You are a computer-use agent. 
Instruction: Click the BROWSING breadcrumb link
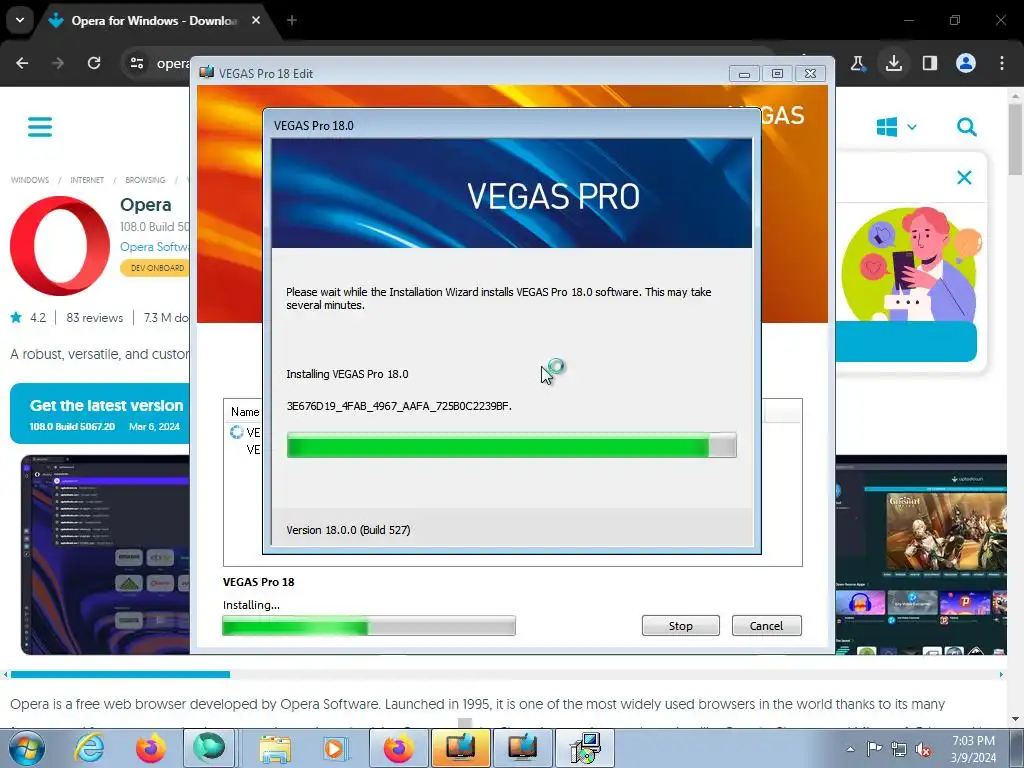click(145, 180)
